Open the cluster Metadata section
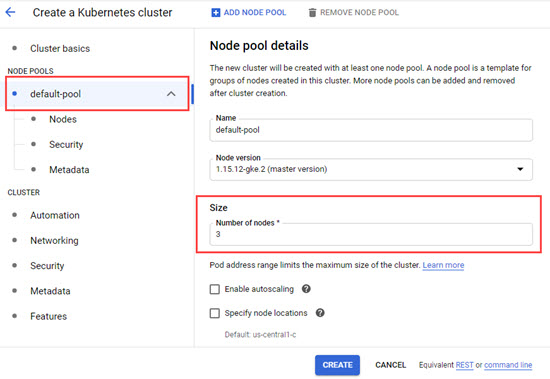Image resolution: width=550 pixels, height=379 pixels. [x=50, y=291]
